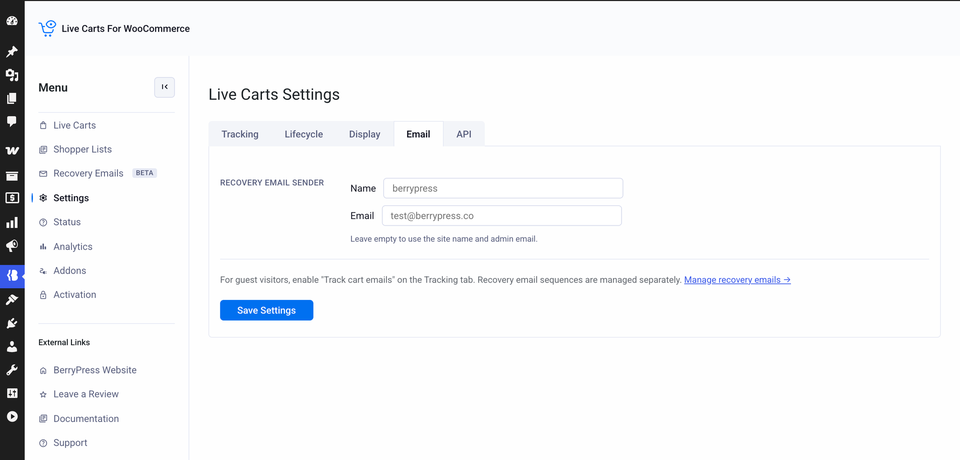Viewport: 960px width, 460px height.
Task: Open the Analytics bar chart admin icon
Action: click(x=12, y=222)
